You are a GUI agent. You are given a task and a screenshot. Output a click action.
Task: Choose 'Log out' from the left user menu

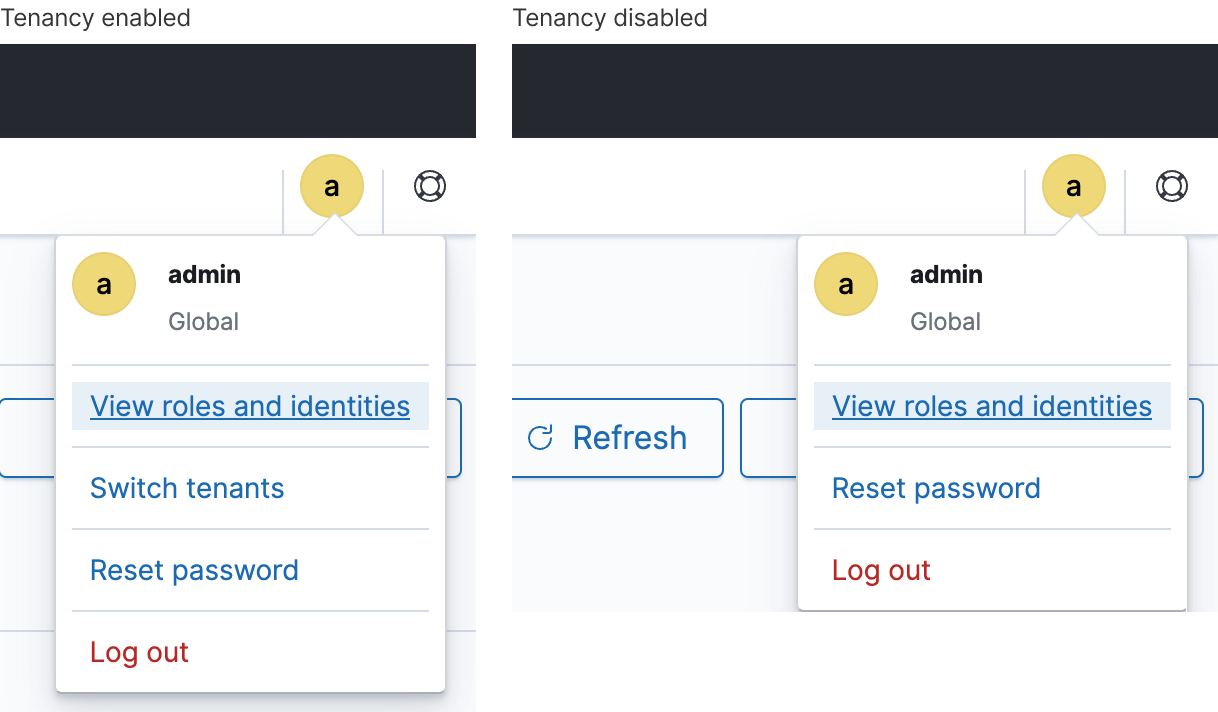(139, 651)
